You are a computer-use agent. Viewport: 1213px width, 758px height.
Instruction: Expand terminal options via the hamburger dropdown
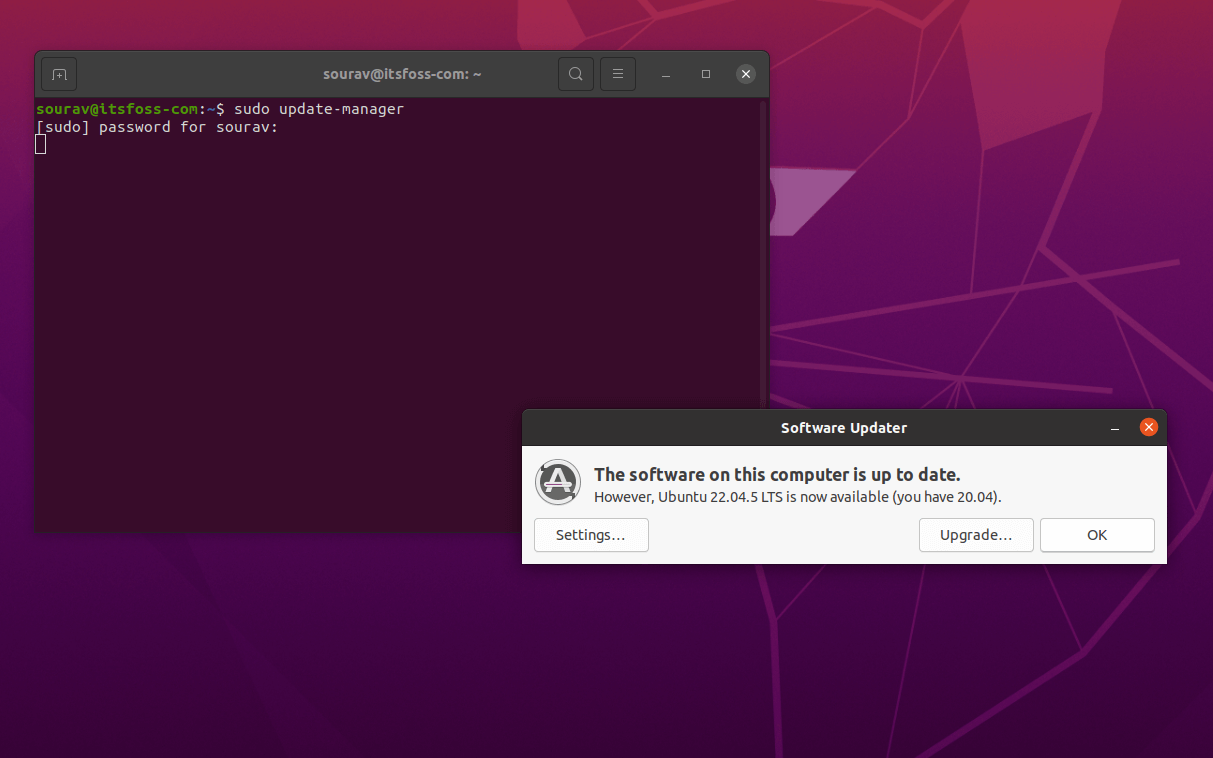coord(618,73)
